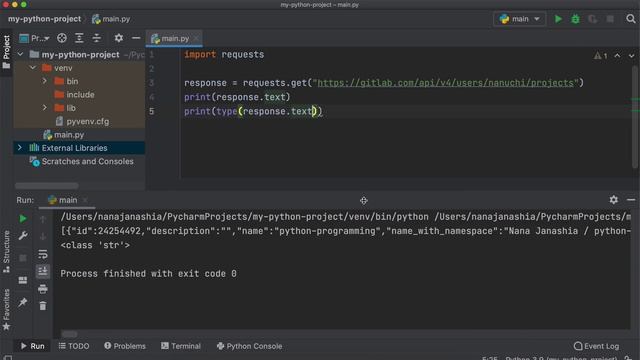Clear all console output trash icon

coord(42,306)
